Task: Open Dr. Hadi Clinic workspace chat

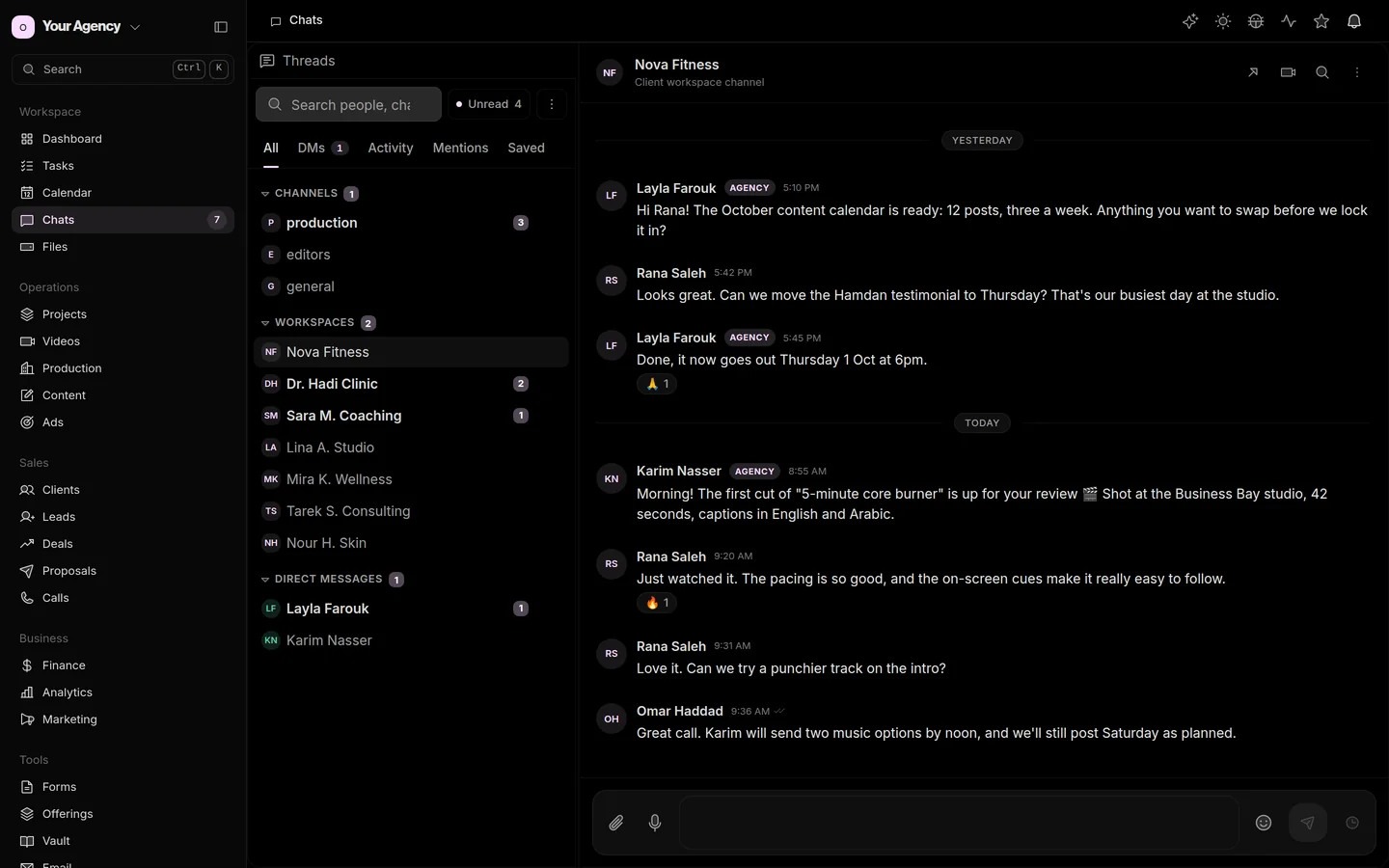Action: point(411,384)
